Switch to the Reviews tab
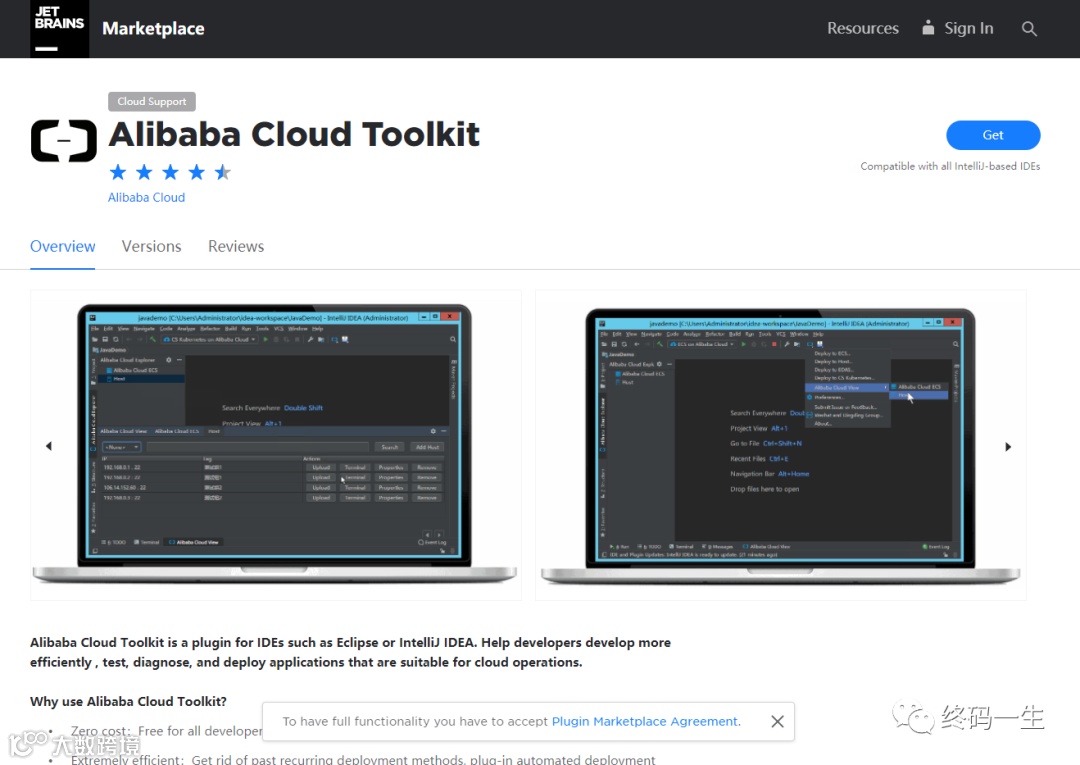1080x765 pixels. pos(236,247)
